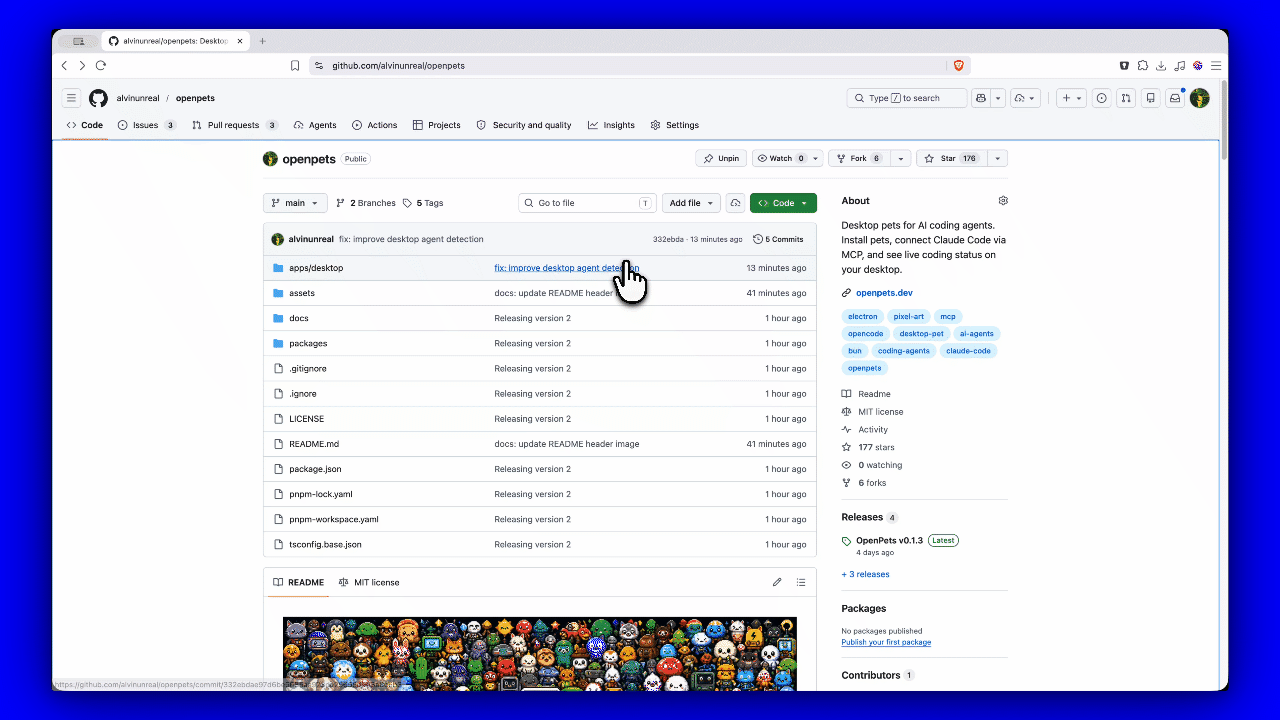Click the browser back arrow
Image resolution: width=1280 pixels, height=720 pixels.
(65, 66)
